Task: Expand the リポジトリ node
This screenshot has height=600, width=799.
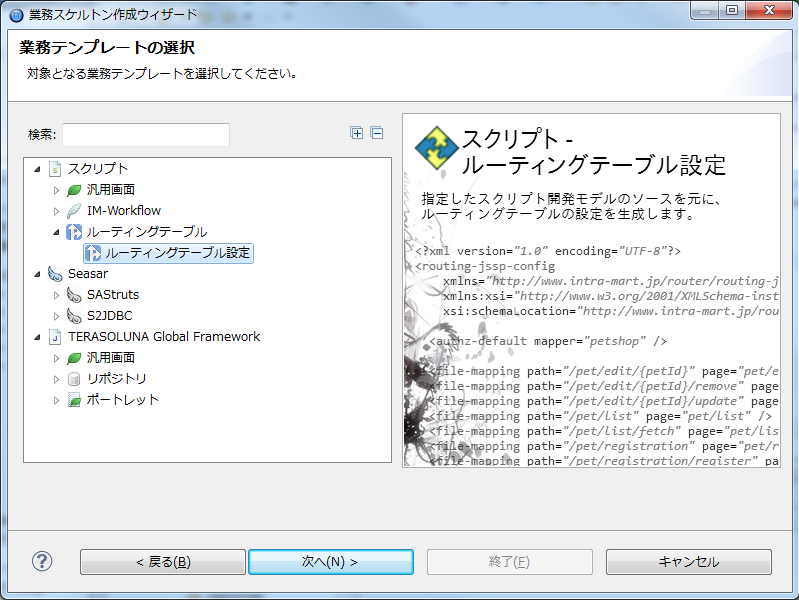Action: click(x=57, y=379)
